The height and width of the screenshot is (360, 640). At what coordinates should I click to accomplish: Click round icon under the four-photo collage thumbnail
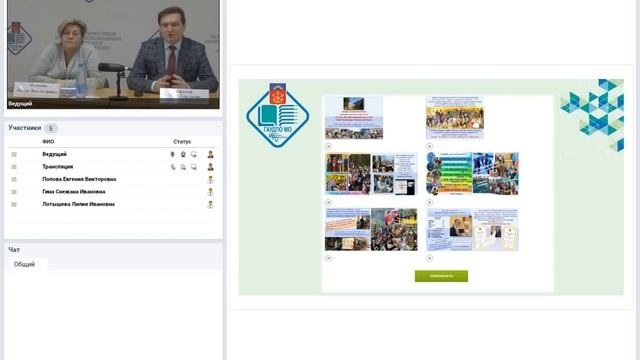tap(328, 202)
